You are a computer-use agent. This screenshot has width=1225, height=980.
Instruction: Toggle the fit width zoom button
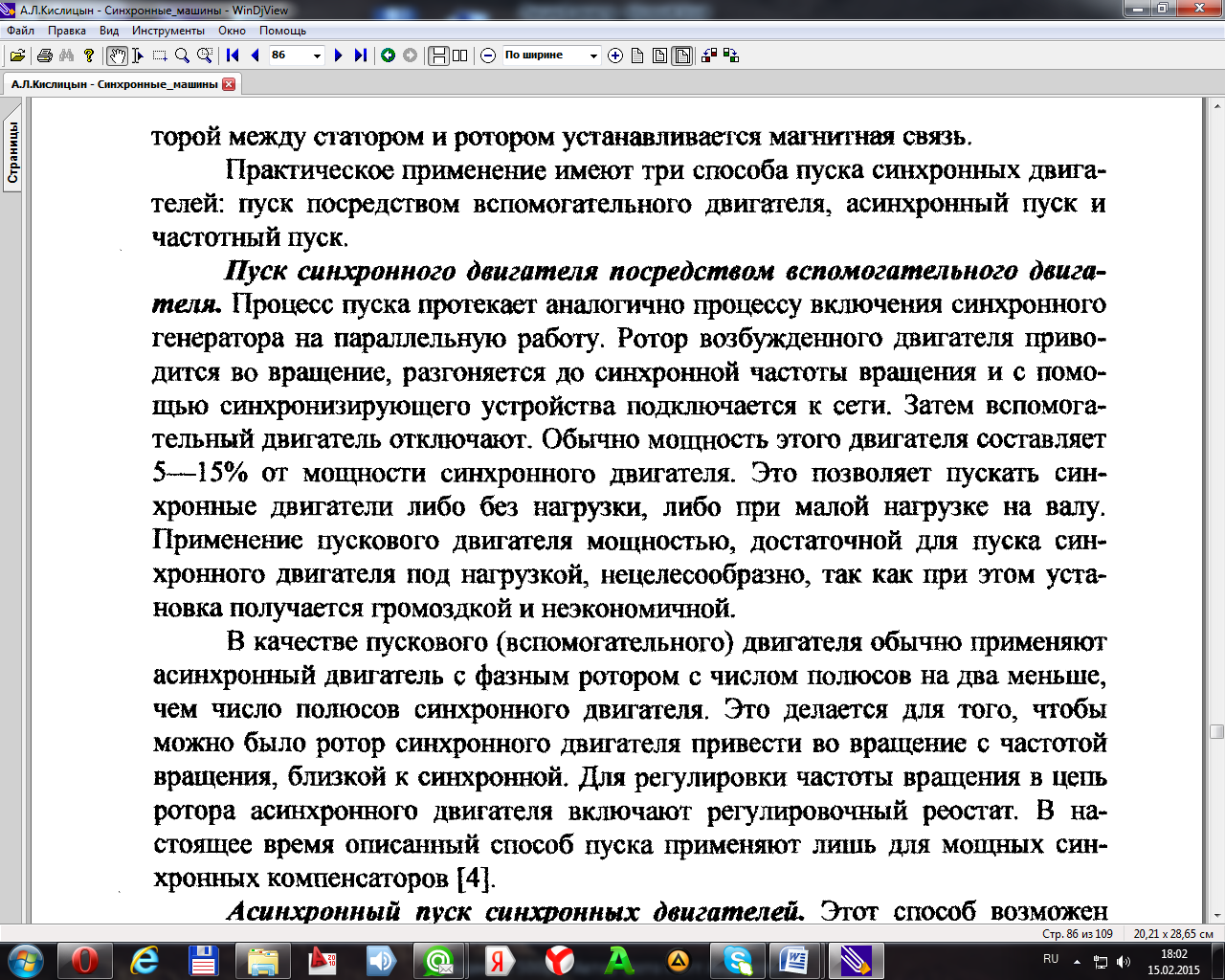tap(682, 56)
